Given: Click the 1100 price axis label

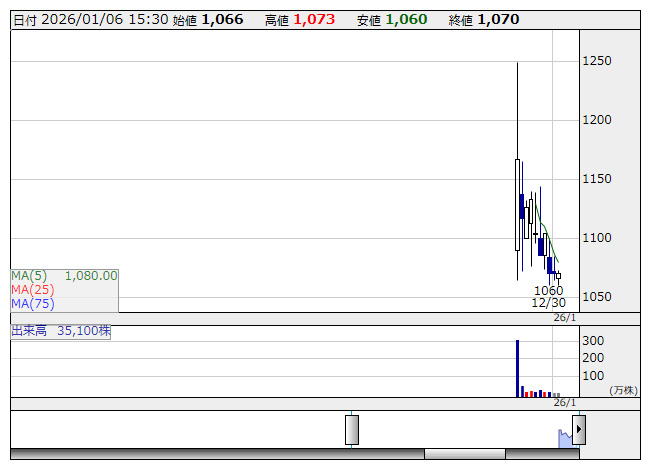Looking at the screenshot, I should (x=597, y=238).
